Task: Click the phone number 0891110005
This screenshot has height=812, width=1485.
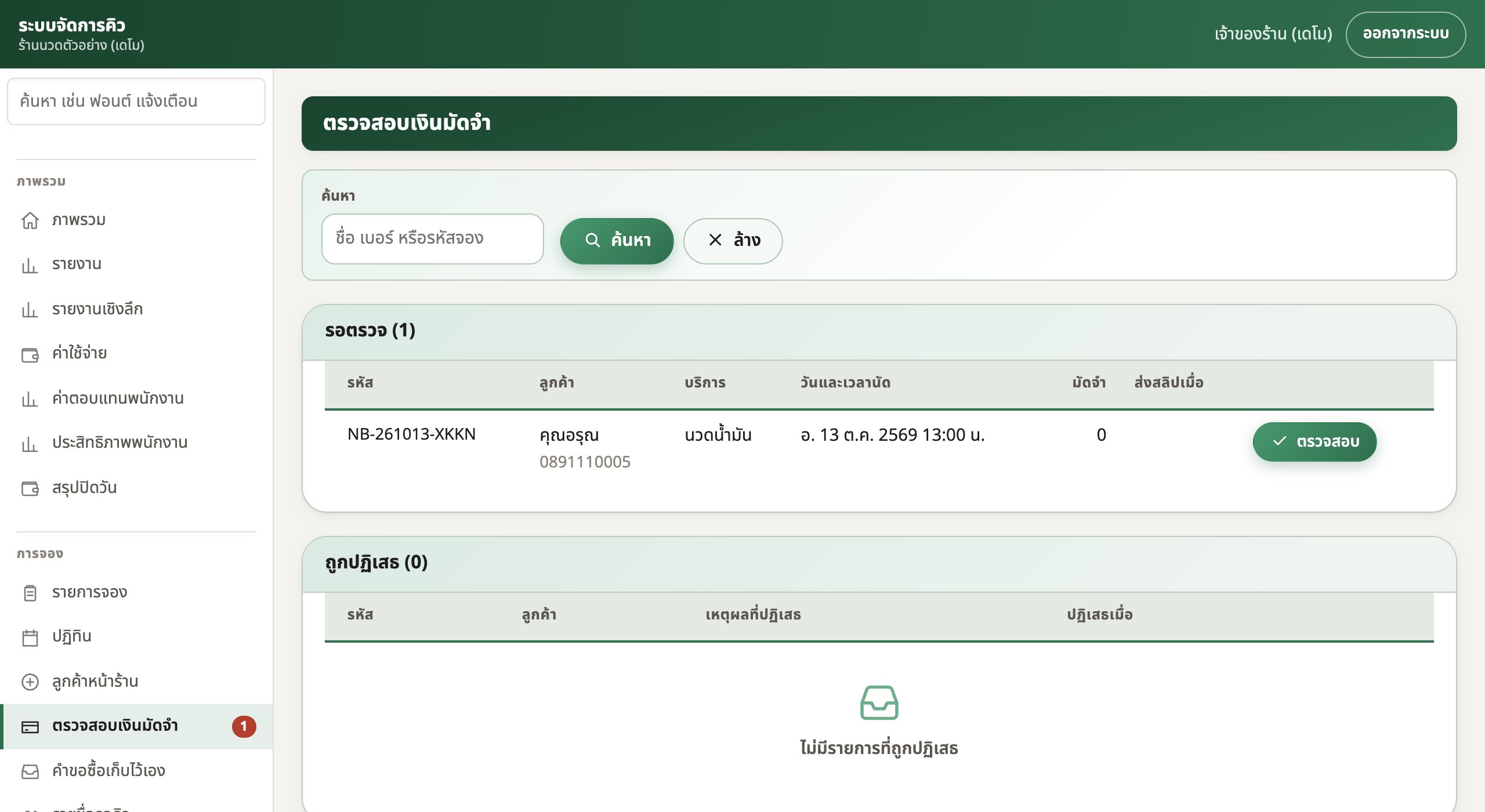Action: 585,462
